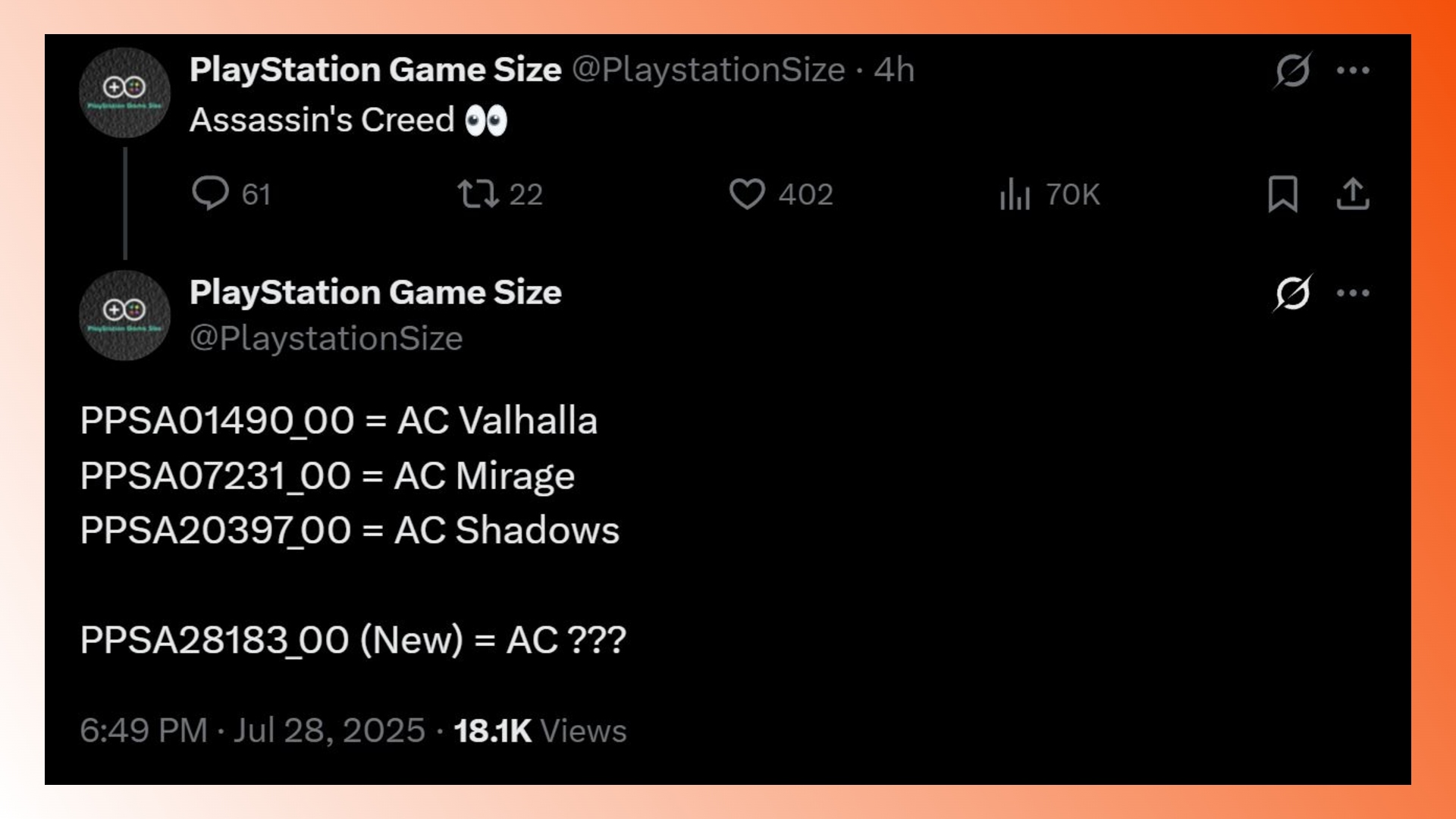Click the second tweet's profile avatar
Image resolution: width=1456 pixels, height=819 pixels.
(124, 315)
